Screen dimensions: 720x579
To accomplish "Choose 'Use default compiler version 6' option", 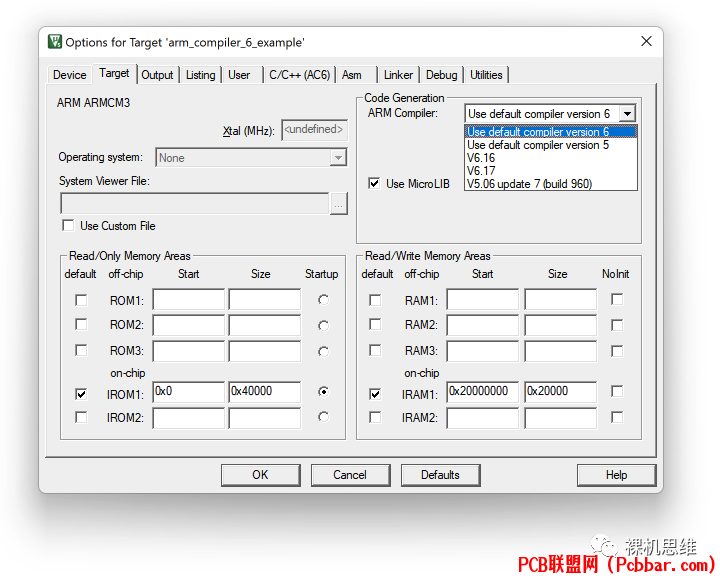I will 551,132.
